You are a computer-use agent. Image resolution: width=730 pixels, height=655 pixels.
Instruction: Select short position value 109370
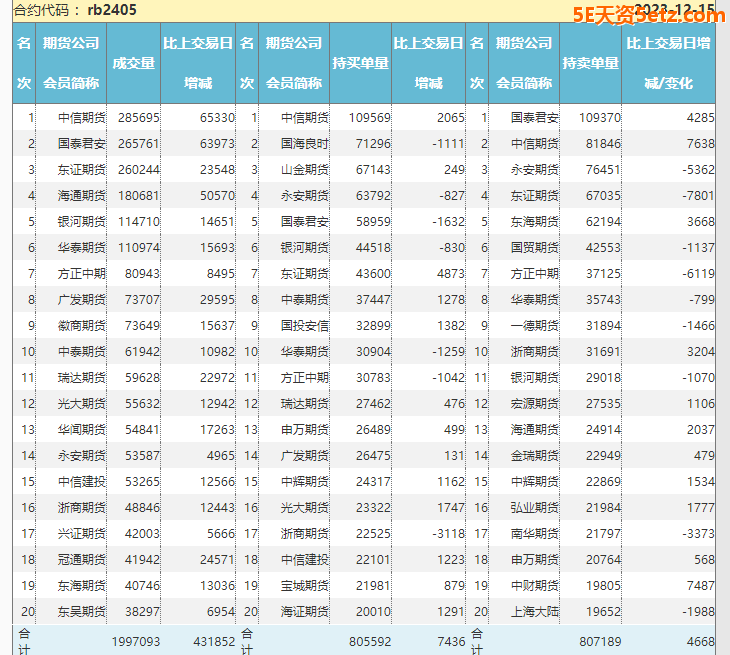tap(600, 118)
